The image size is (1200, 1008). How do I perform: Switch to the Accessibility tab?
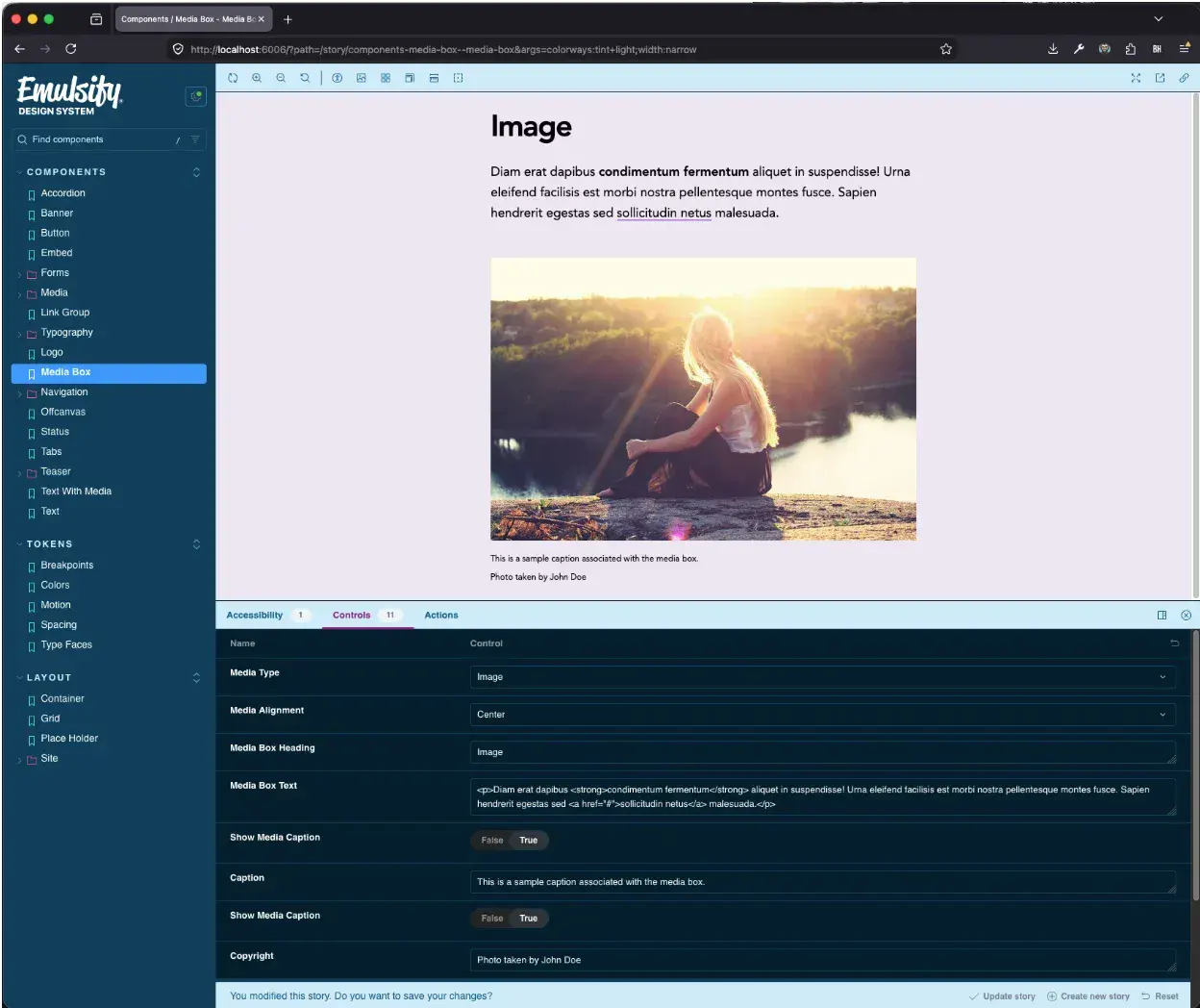[x=255, y=616]
